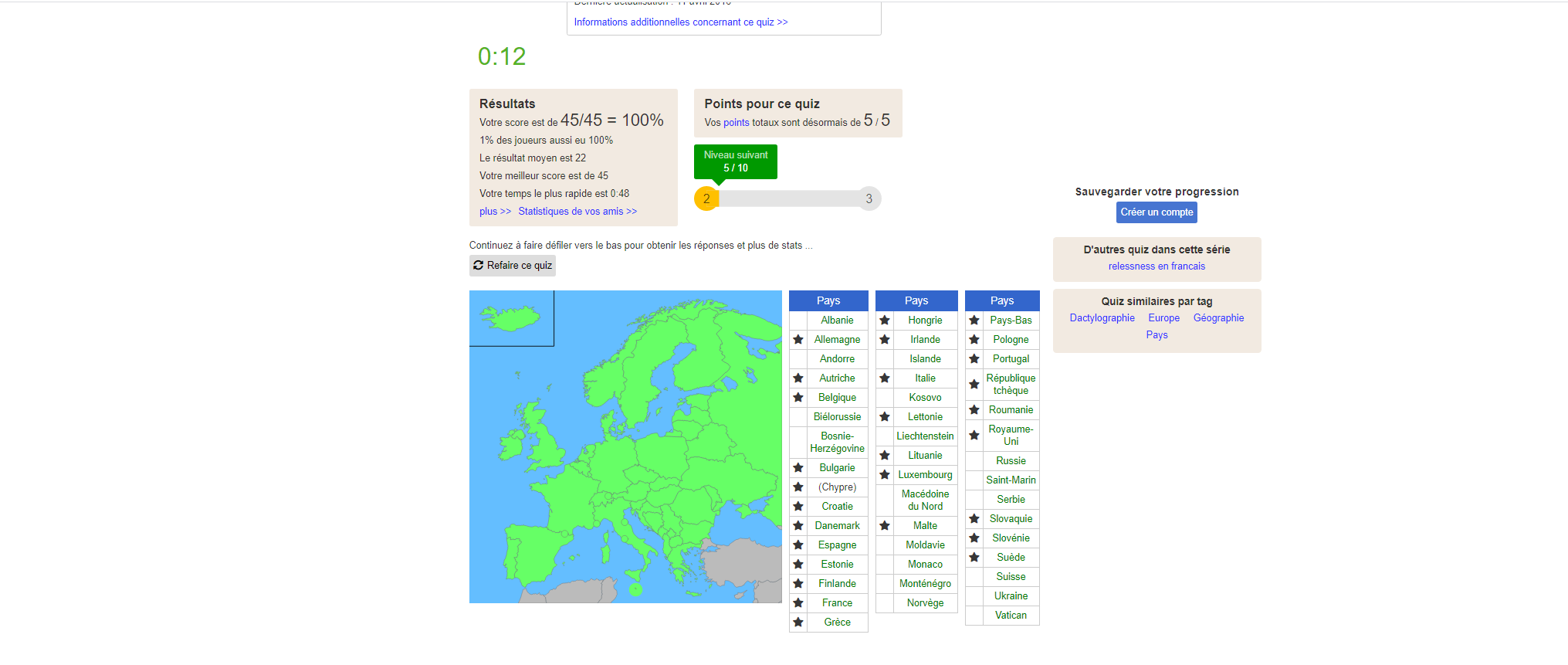Open Statistiques de vos amis link
The width and height of the screenshot is (1568, 665).
[x=577, y=212]
